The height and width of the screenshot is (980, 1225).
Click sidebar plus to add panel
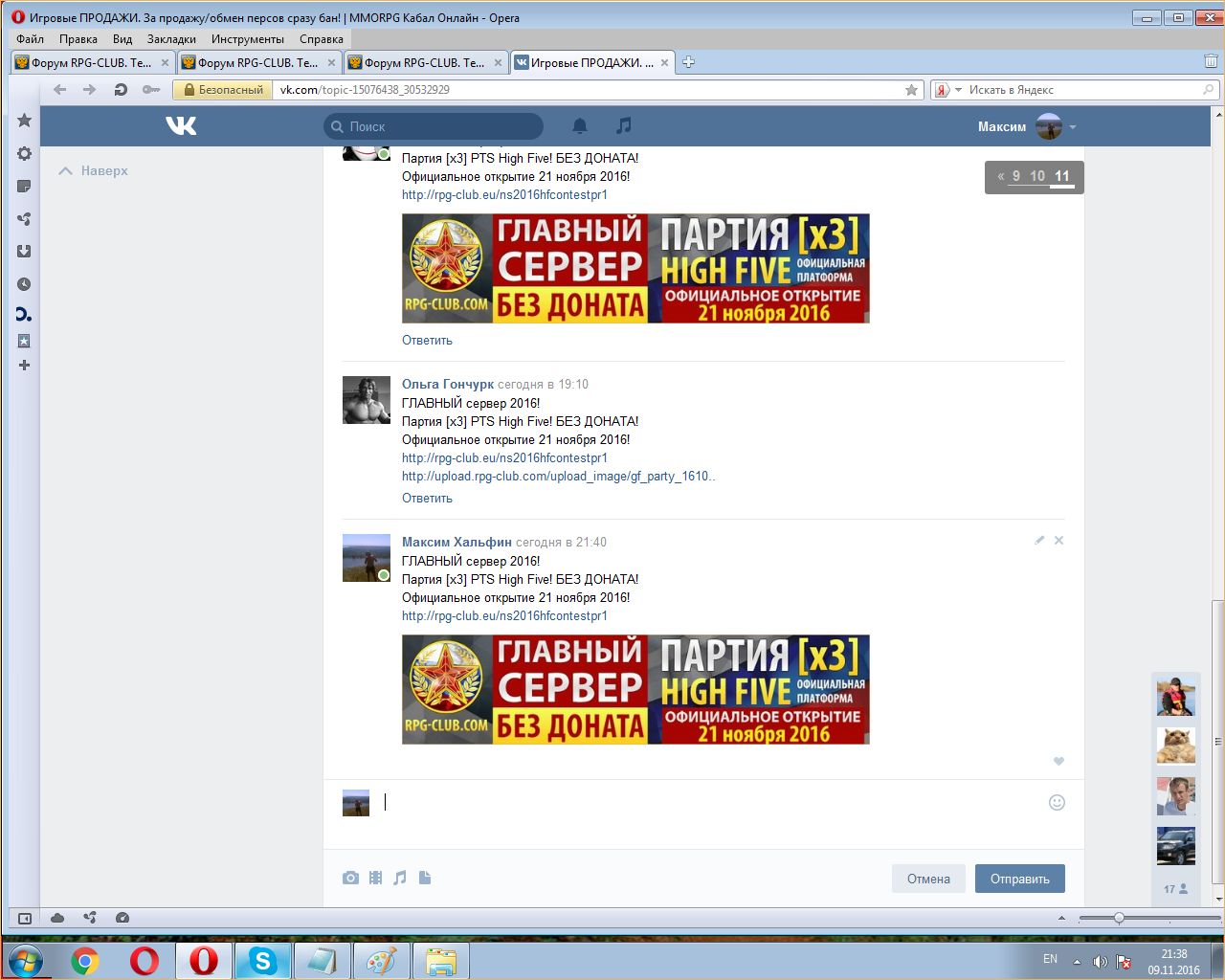(25, 365)
